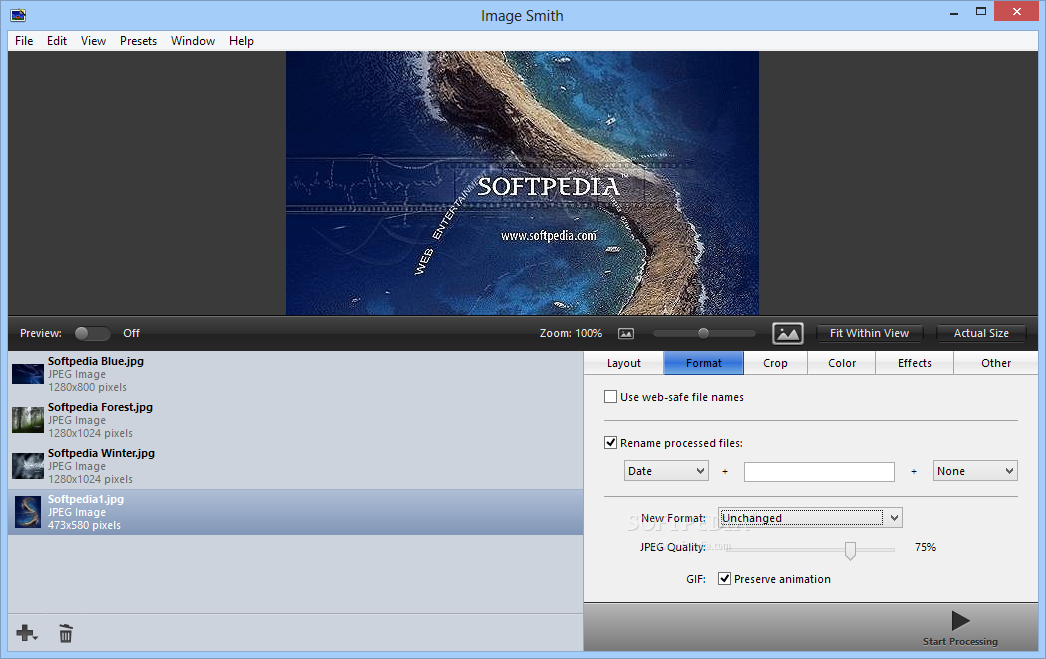The height and width of the screenshot is (659, 1046).
Task: Click the Softpedia preview image
Action: (x=522, y=183)
